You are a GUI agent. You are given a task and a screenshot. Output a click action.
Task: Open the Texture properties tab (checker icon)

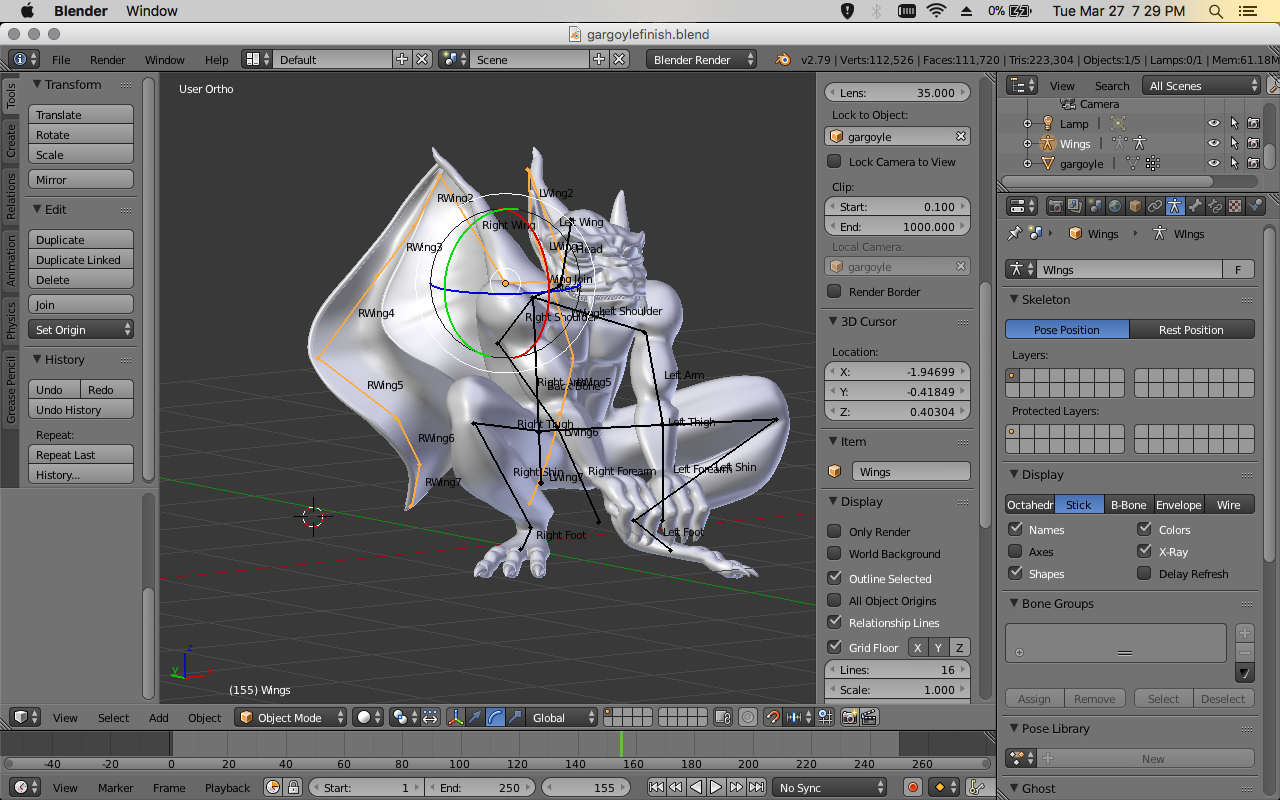1235,206
